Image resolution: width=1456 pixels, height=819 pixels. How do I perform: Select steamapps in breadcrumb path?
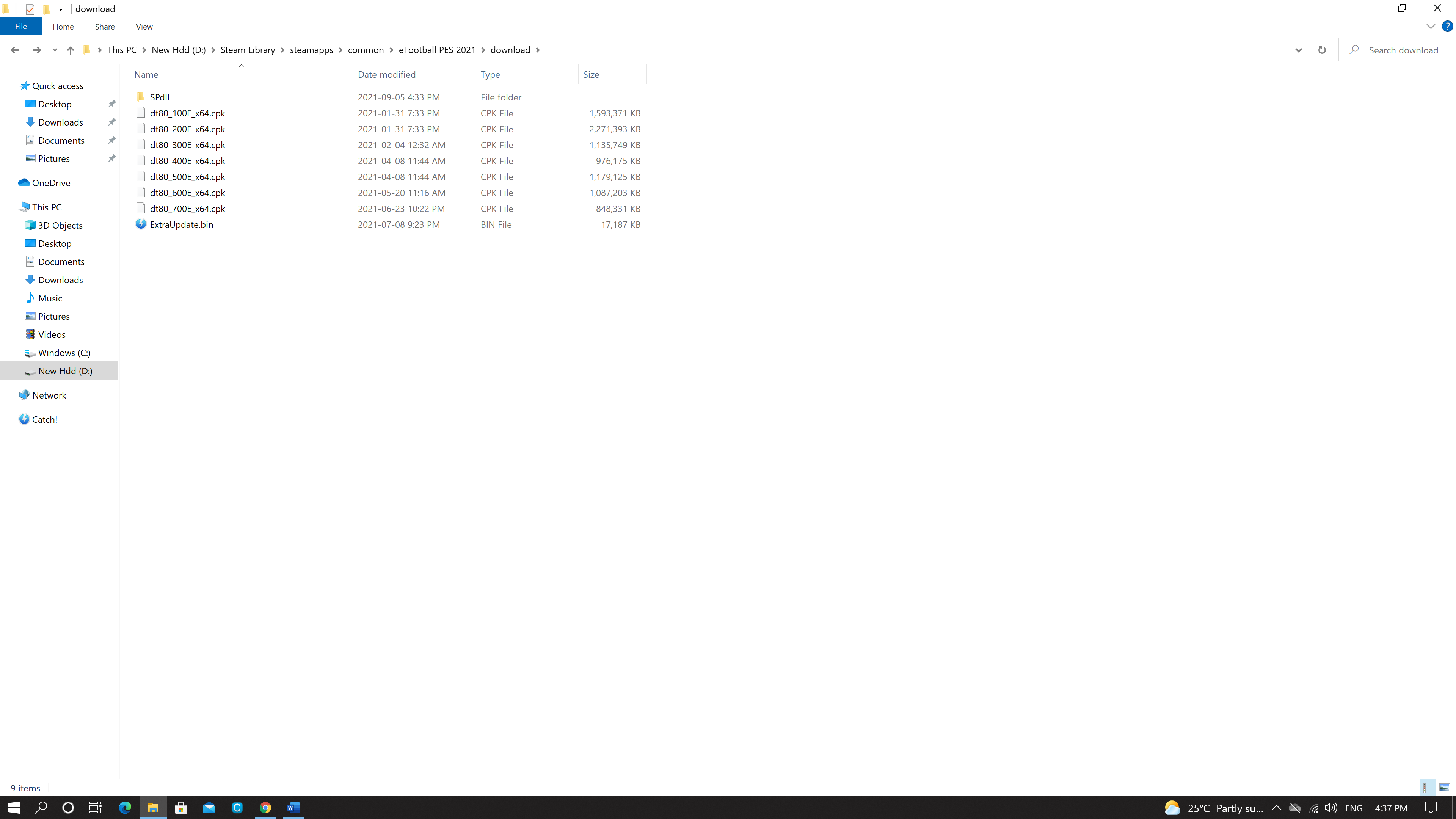point(311,50)
